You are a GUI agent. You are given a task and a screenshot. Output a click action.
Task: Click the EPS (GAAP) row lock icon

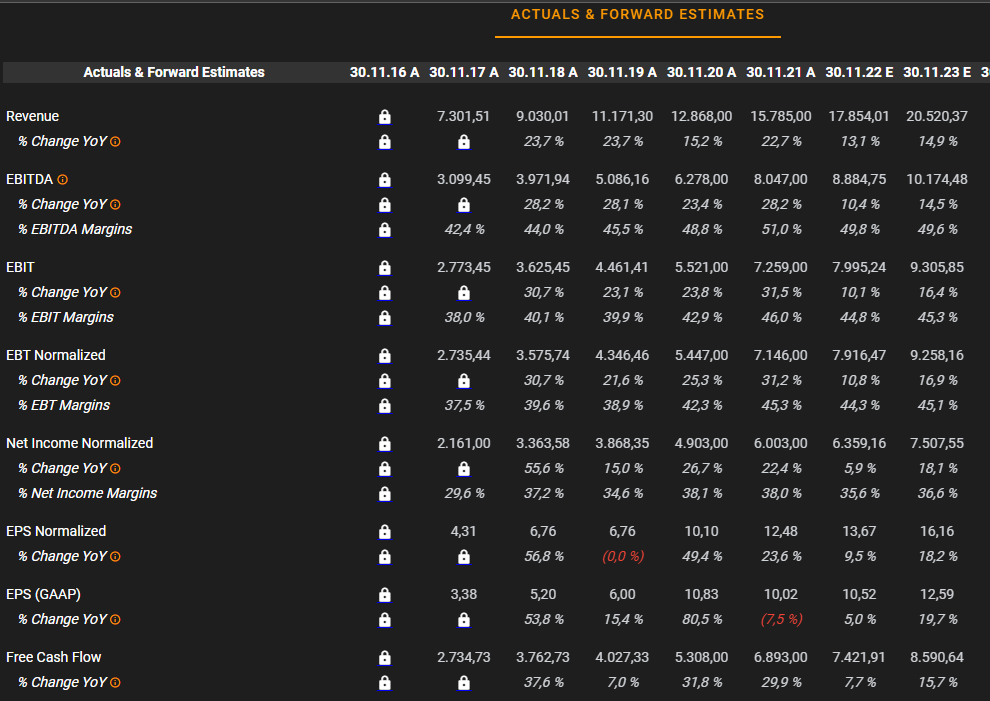[385, 594]
